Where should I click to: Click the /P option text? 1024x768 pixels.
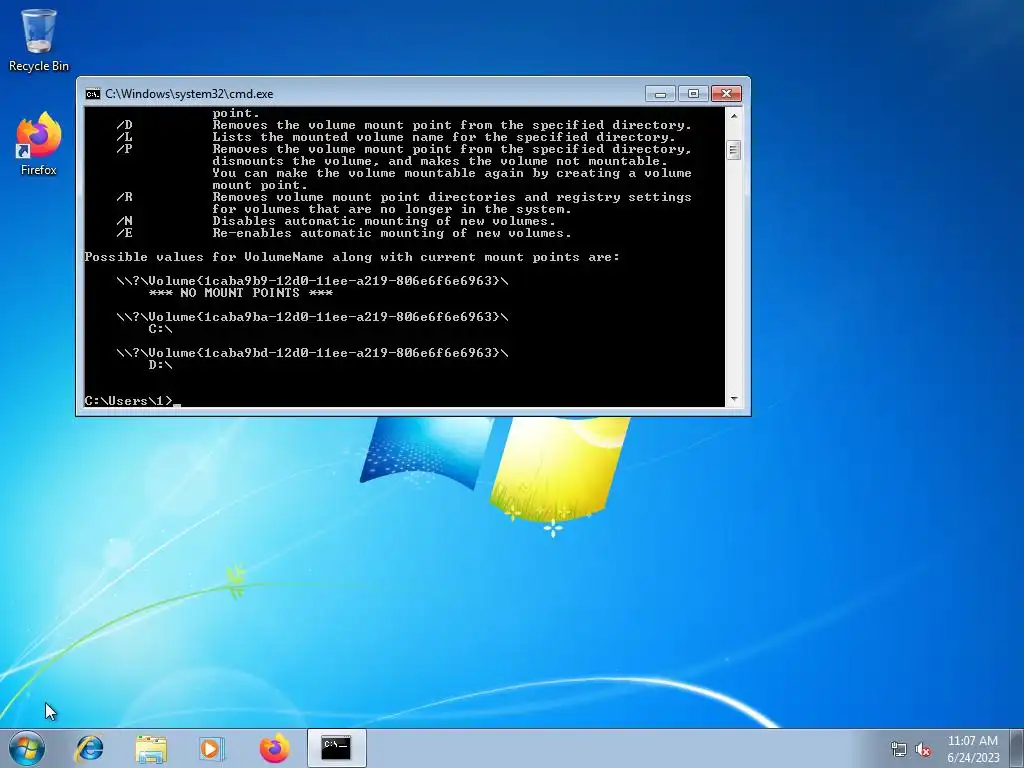point(124,149)
